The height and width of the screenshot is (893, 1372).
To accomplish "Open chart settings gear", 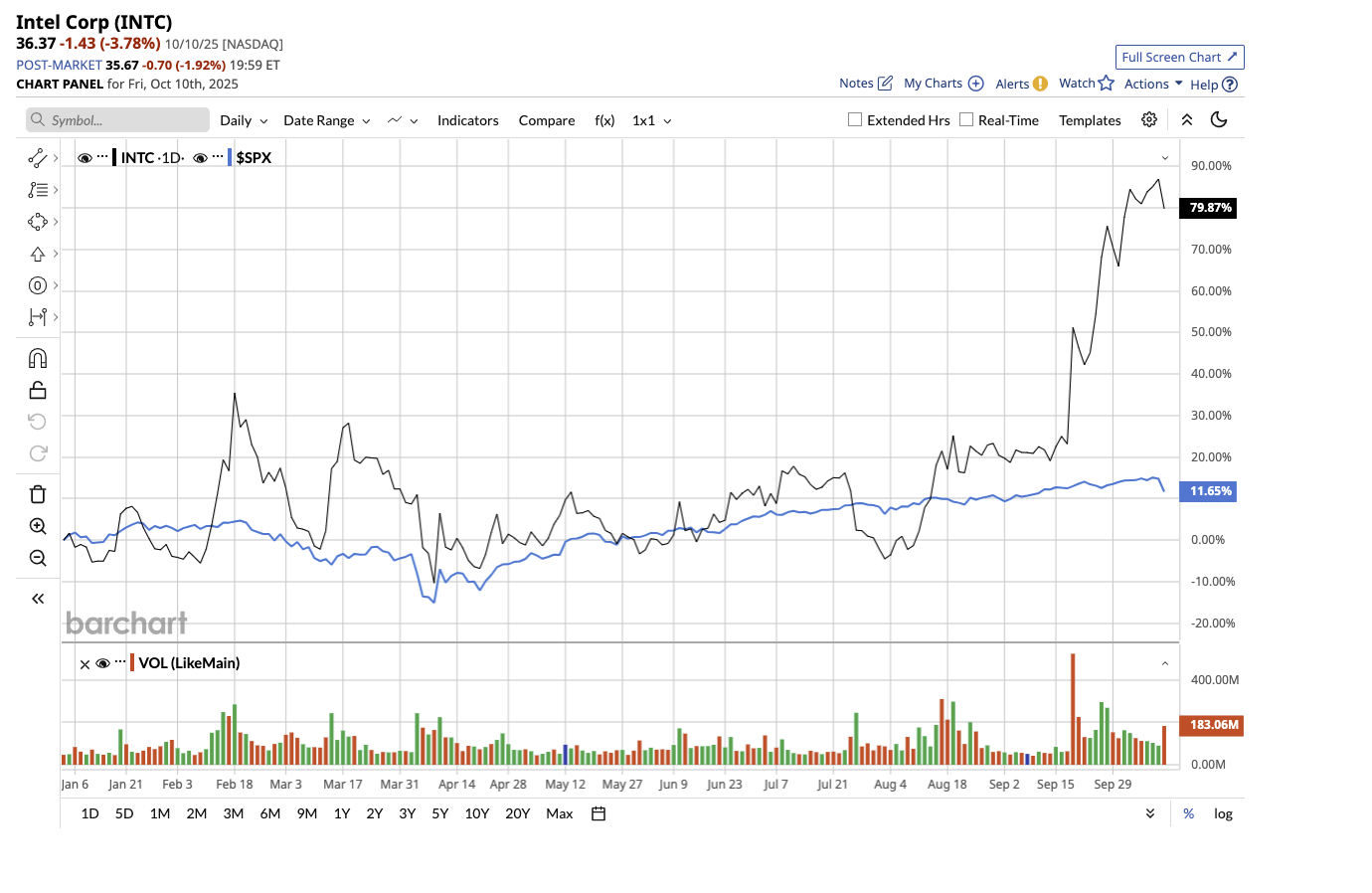I will point(1149,119).
